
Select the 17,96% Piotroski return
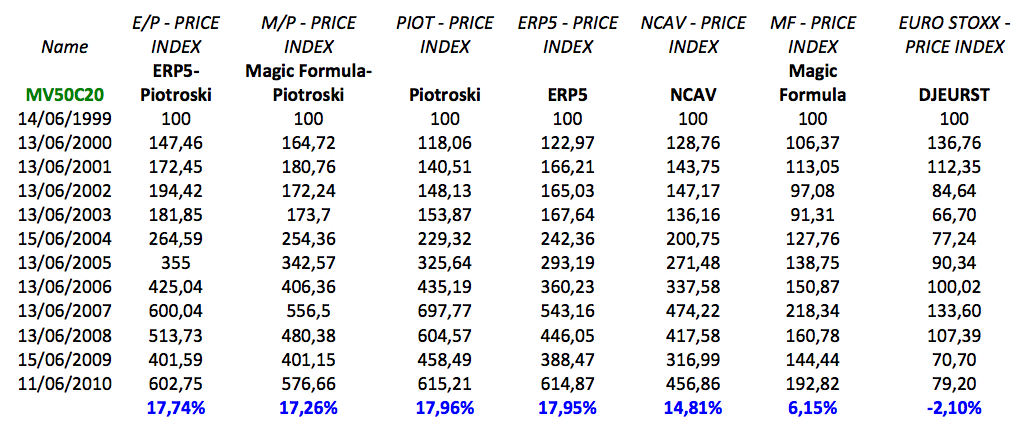click(445, 409)
